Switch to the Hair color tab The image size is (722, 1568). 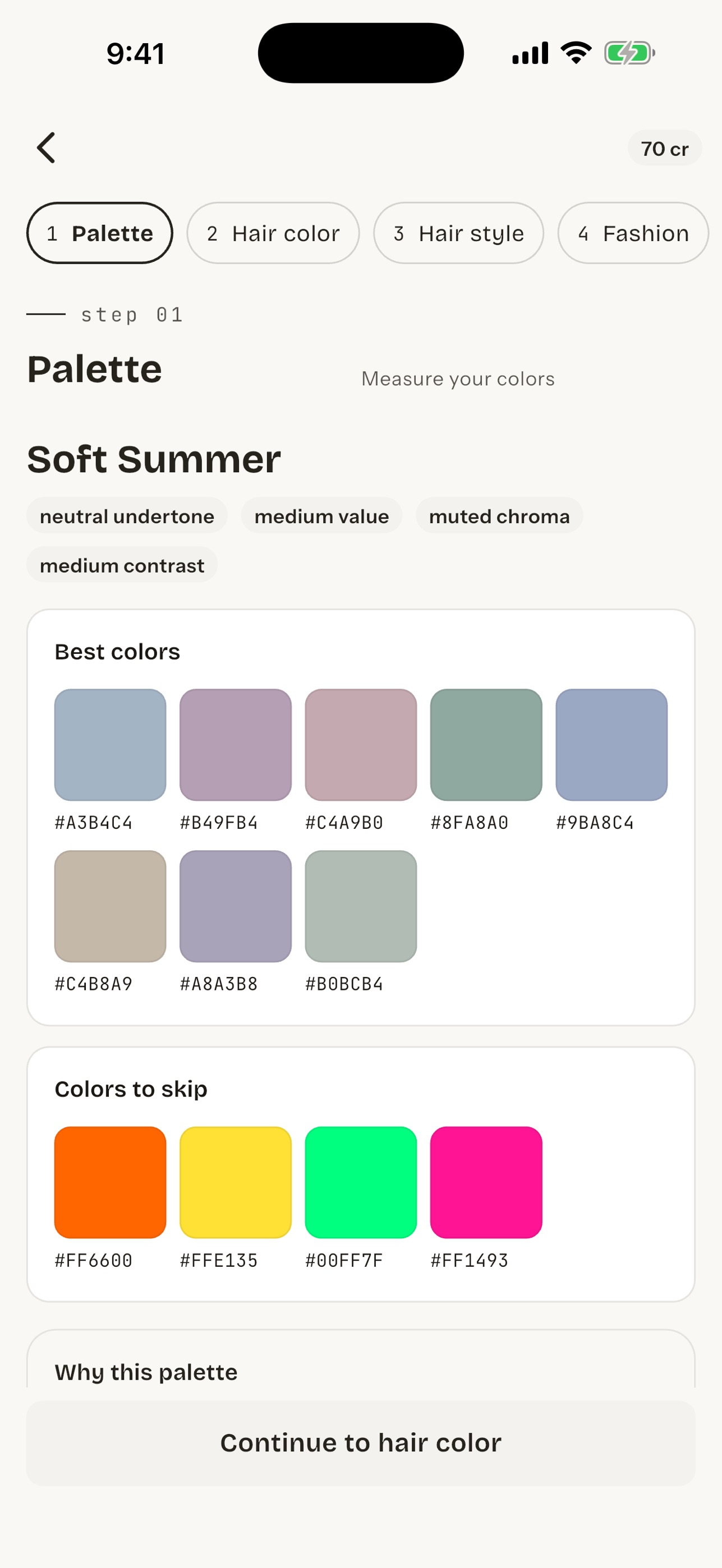click(x=273, y=233)
